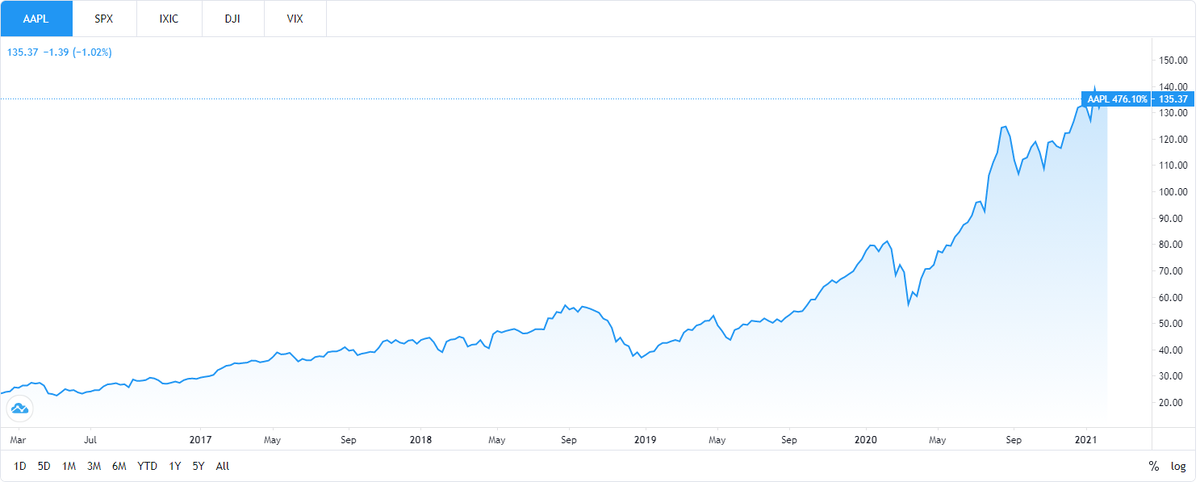Toggle percent scale mode
This screenshot has width=1200, height=482.
point(1154,466)
